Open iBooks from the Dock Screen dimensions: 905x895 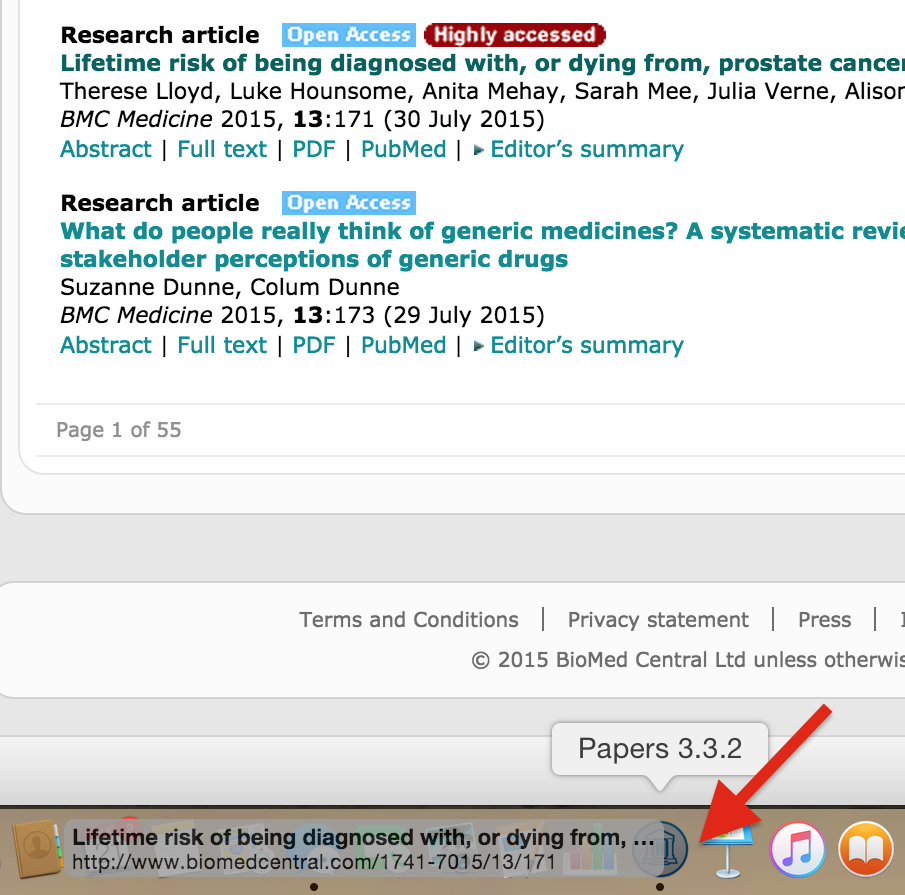pyautogui.click(x=866, y=849)
